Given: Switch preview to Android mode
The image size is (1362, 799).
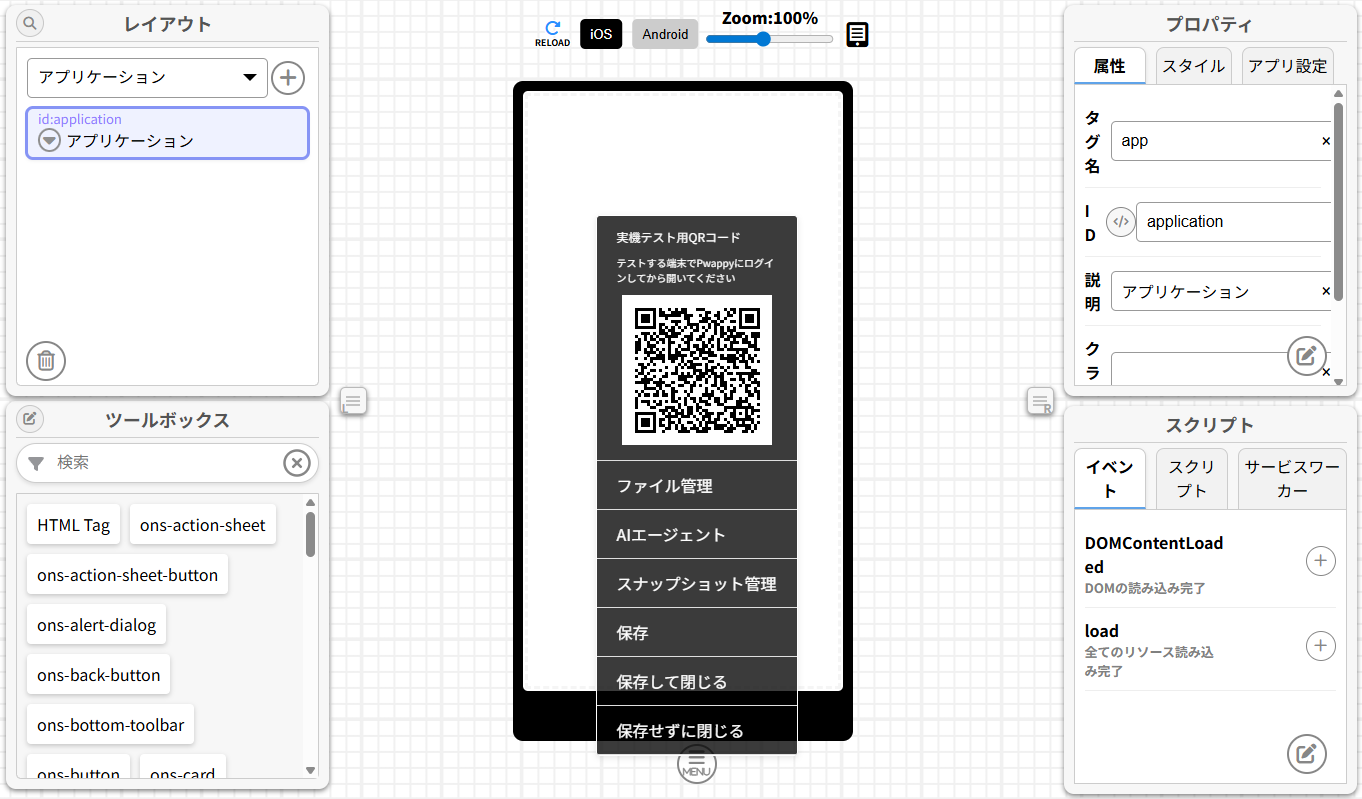Looking at the screenshot, I should coord(665,34).
